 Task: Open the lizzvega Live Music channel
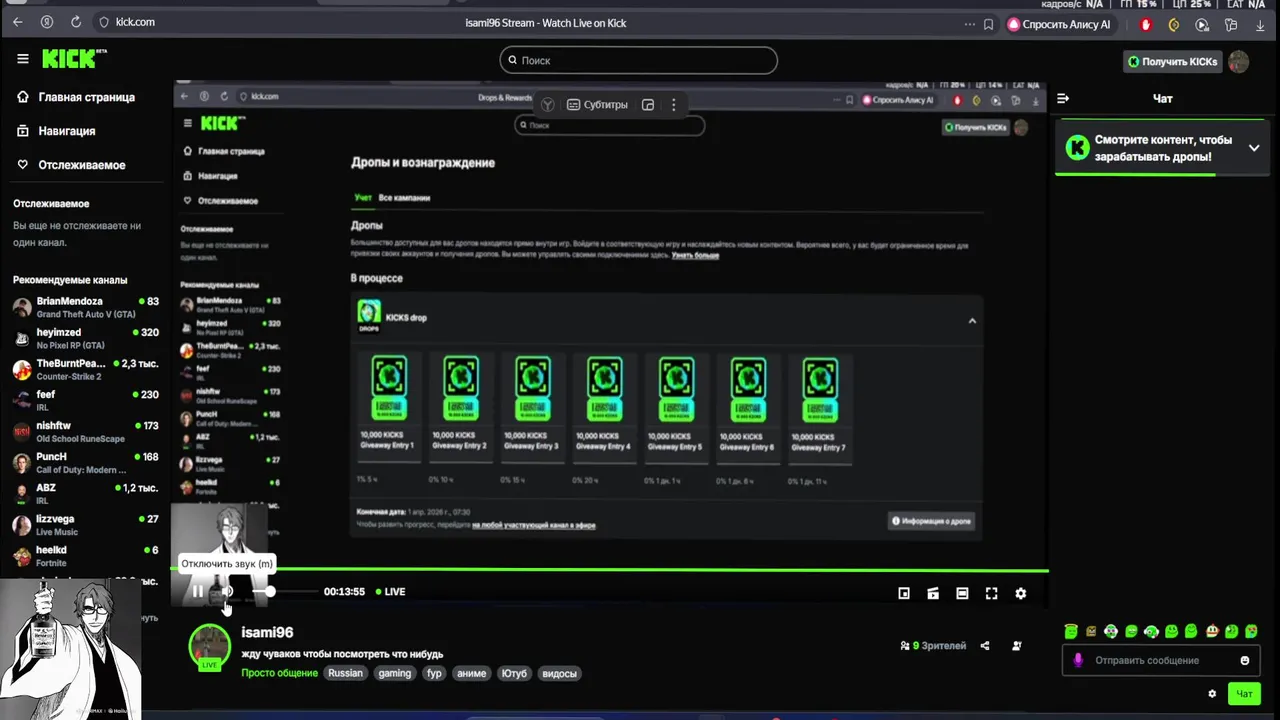click(84, 524)
